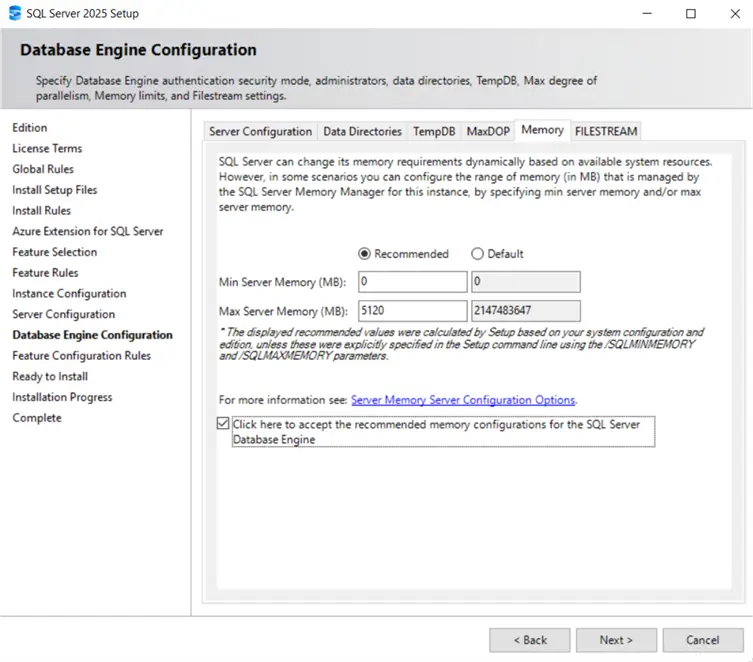753x662 pixels.
Task: Click the Install Setup Files step
Action: click(55, 190)
